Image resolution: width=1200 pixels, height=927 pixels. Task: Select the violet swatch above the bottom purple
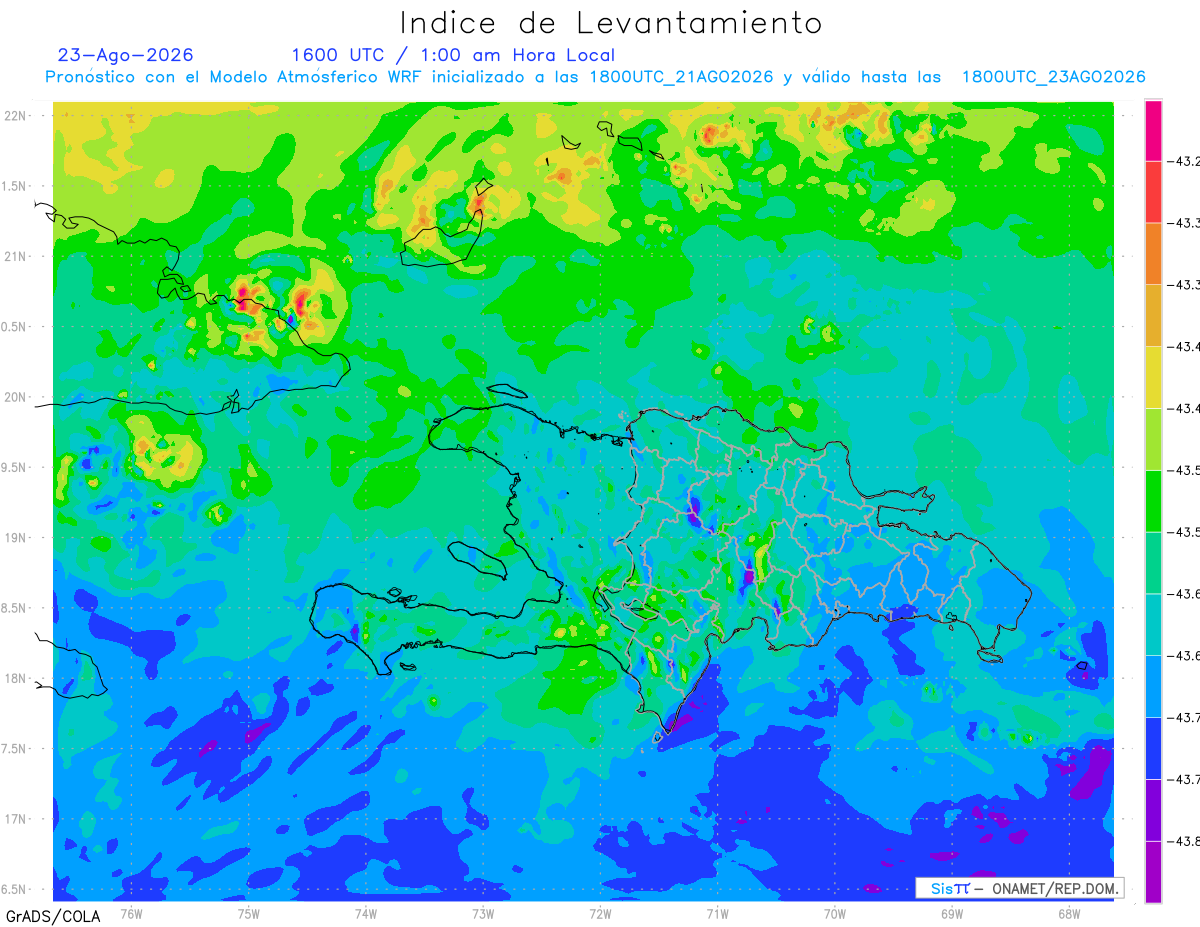pyautogui.click(x=1153, y=810)
